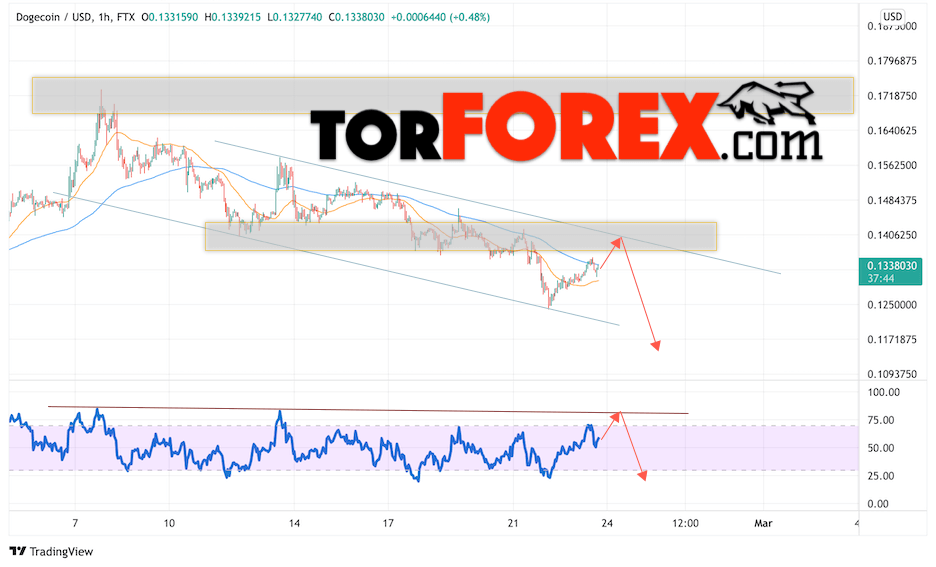The height and width of the screenshot is (567, 936).
Task: Click the current price label 0.1338030
Action: [x=892, y=266]
